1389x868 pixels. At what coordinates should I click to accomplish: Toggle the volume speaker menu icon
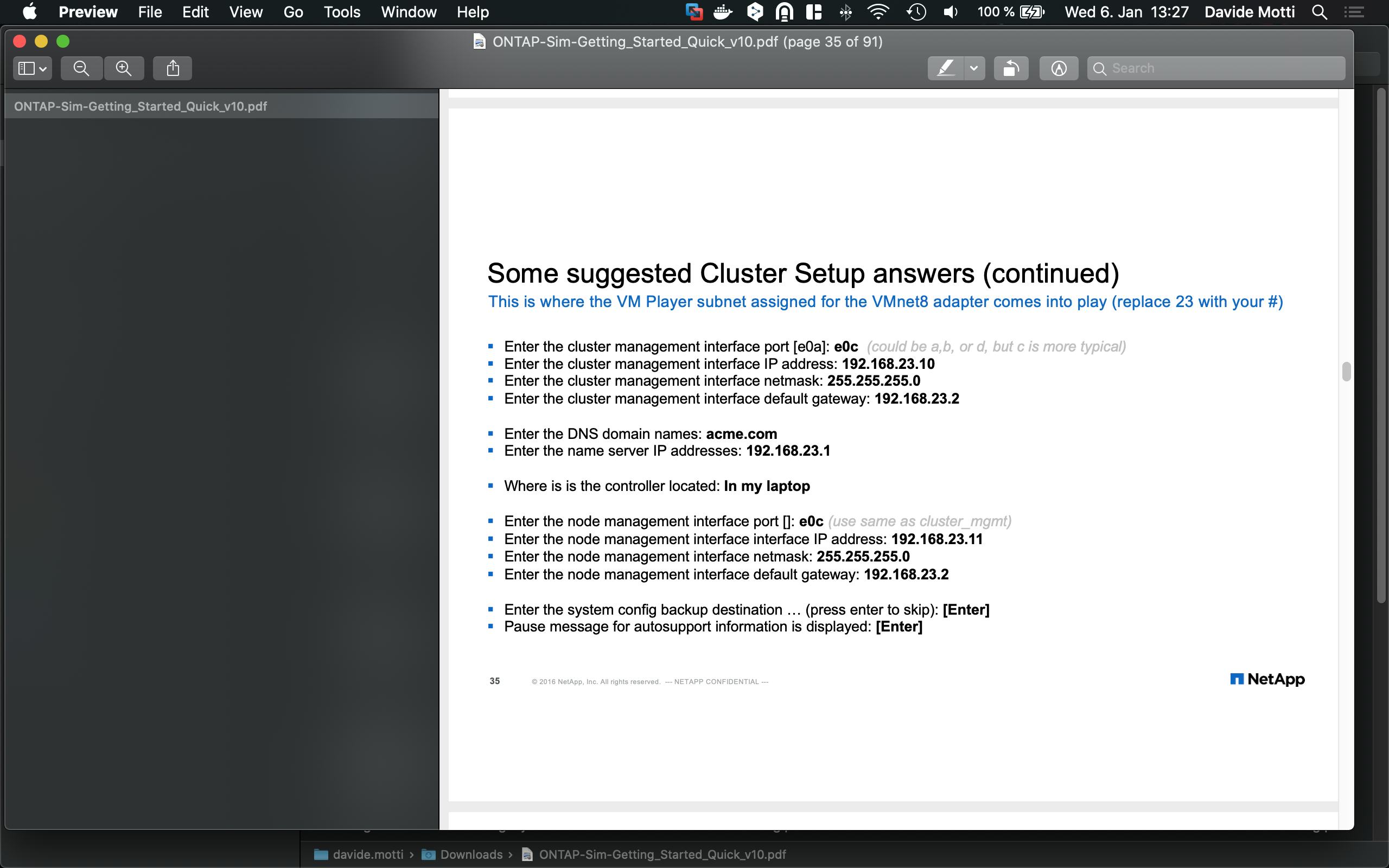click(951, 12)
